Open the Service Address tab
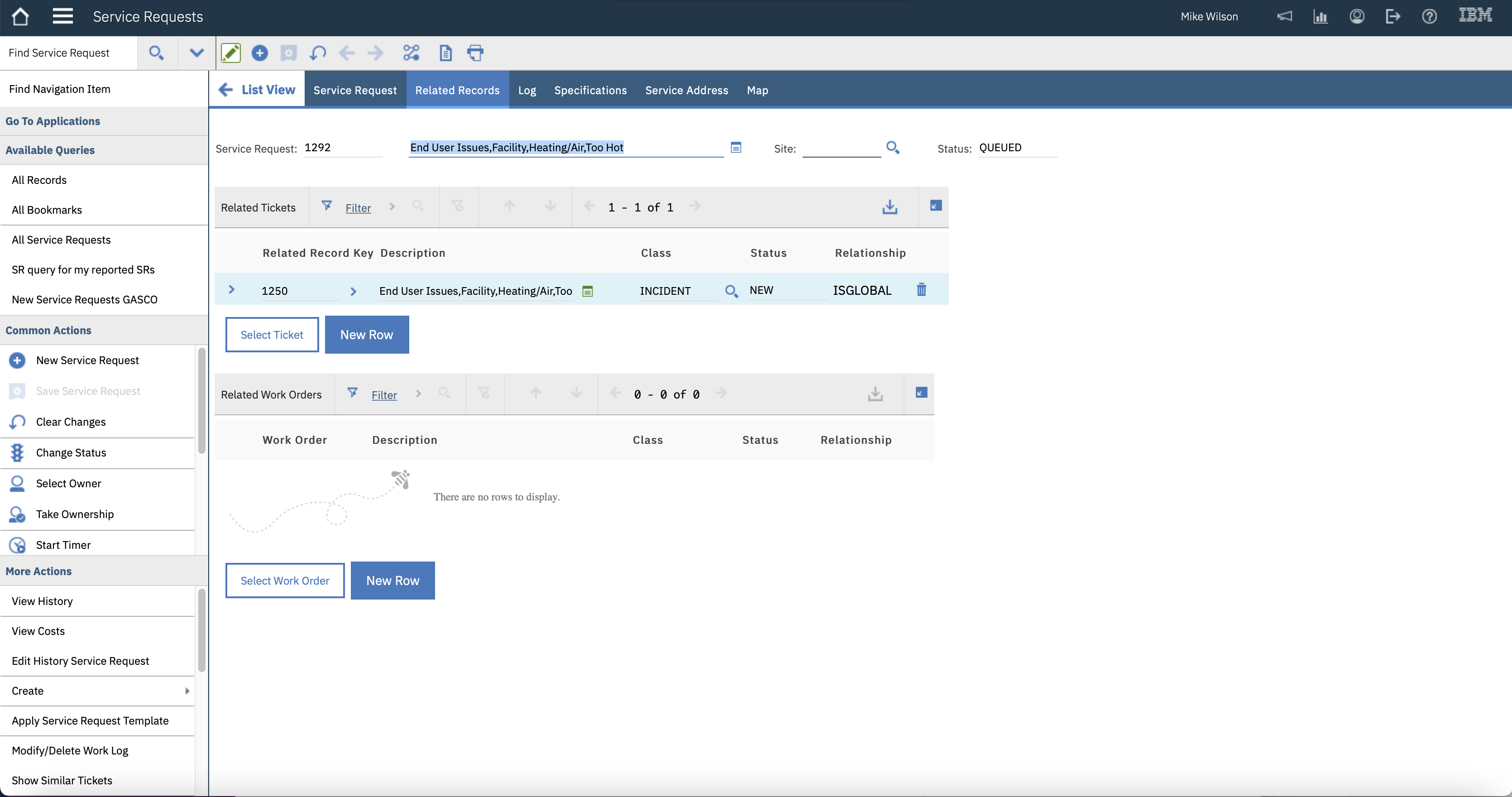 coord(686,90)
